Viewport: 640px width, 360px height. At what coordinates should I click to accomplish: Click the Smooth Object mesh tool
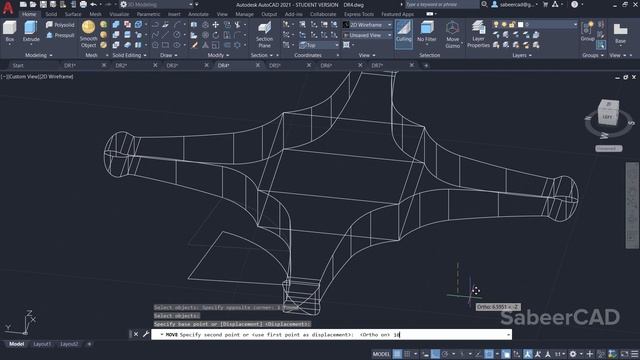88,34
